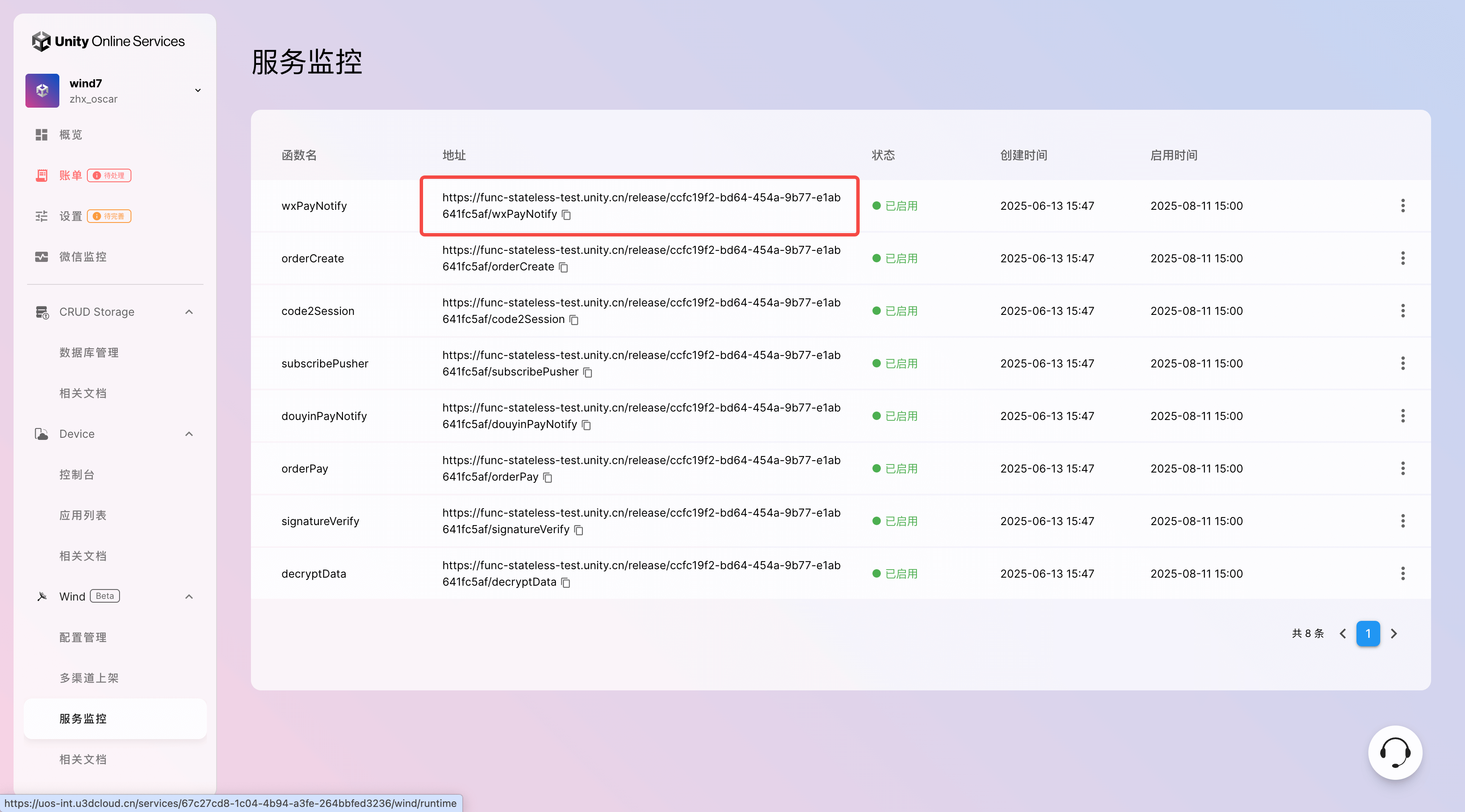Click copy icon next to decryptData URL
Image resolution: width=1465 pixels, height=812 pixels.
(x=565, y=582)
